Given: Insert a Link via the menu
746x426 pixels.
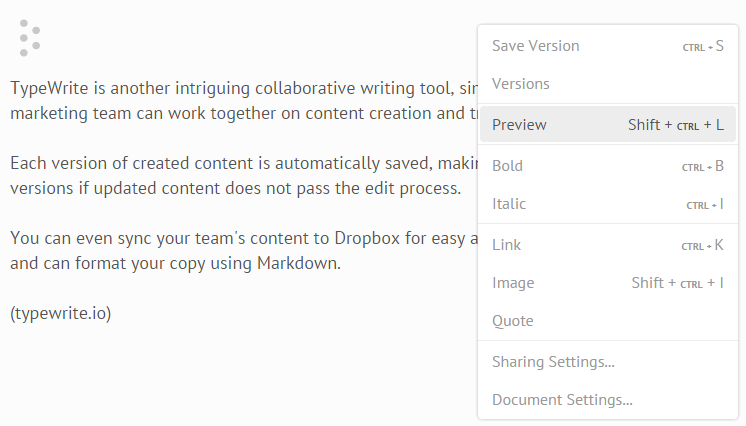Looking at the screenshot, I should pyautogui.click(x=608, y=245).
